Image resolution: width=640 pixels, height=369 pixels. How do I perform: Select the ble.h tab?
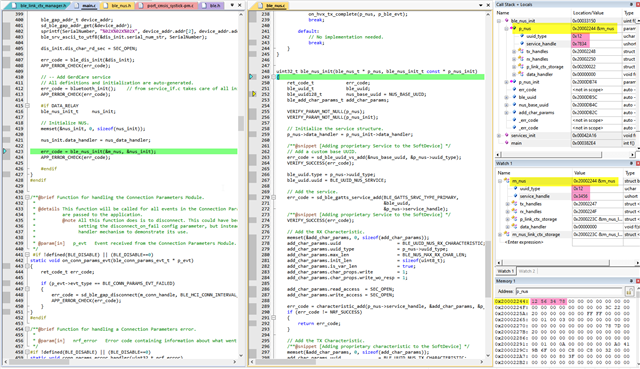coord(212,6)
